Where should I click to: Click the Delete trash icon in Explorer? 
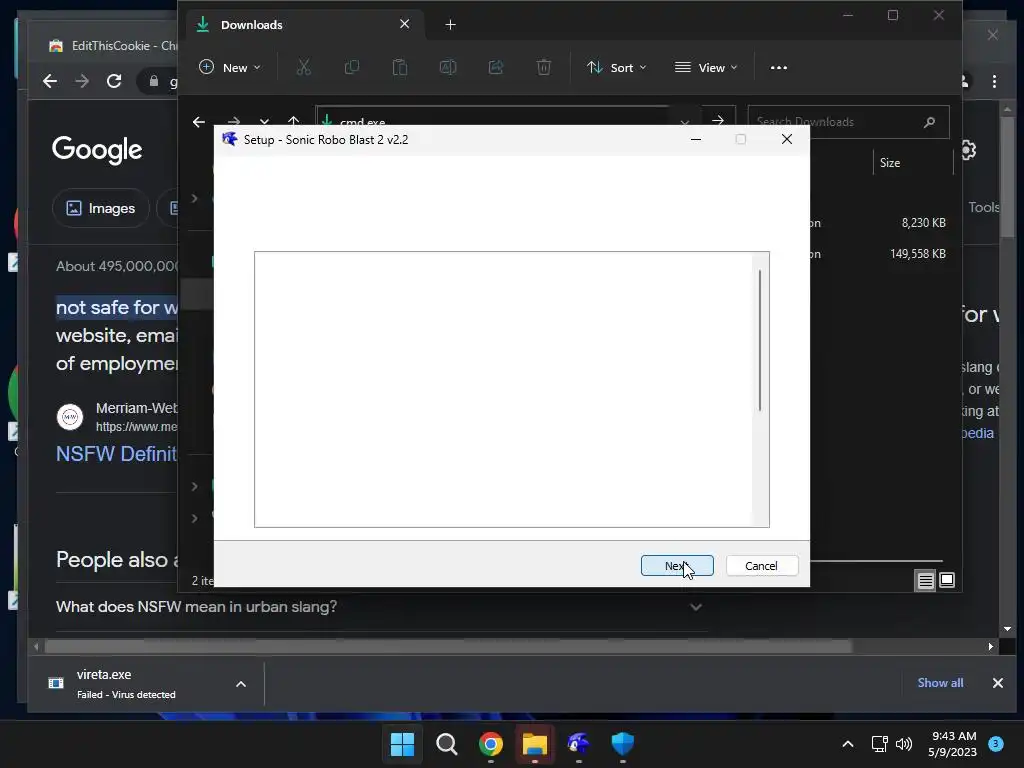(x=543, y=67)
